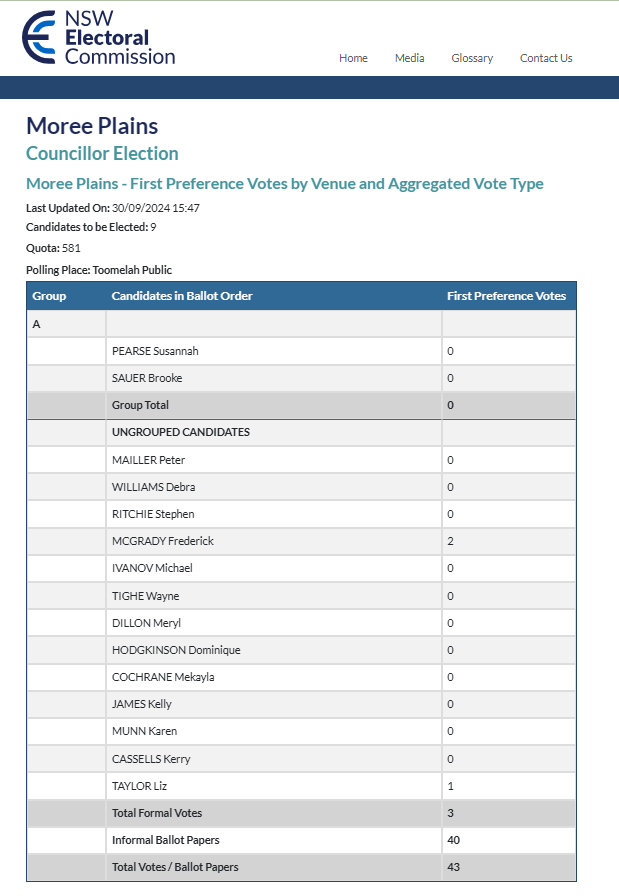Click the HODGKINSON Dominique candidate name

[176, 650]
